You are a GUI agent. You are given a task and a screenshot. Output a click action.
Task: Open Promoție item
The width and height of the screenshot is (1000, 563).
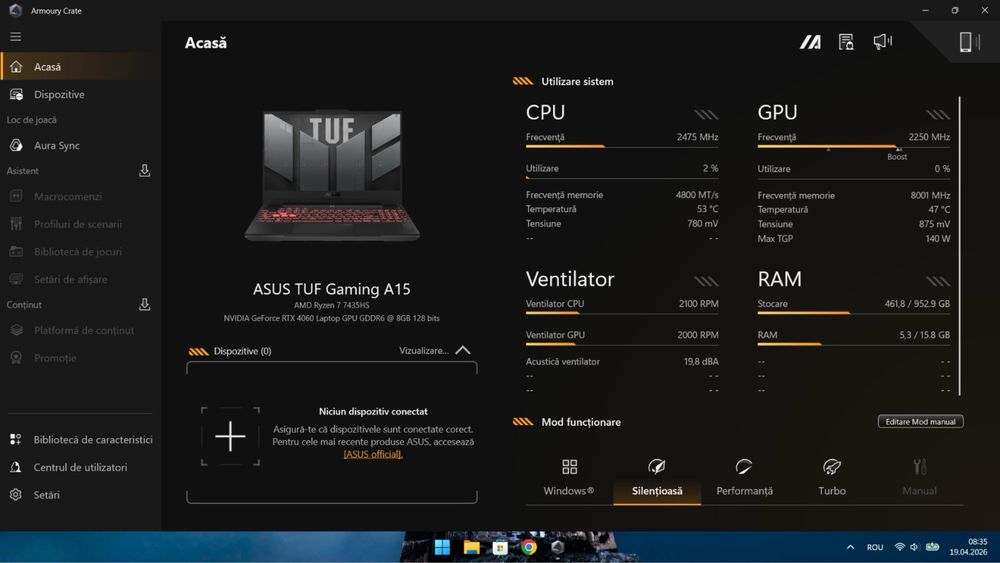(80, 358)
